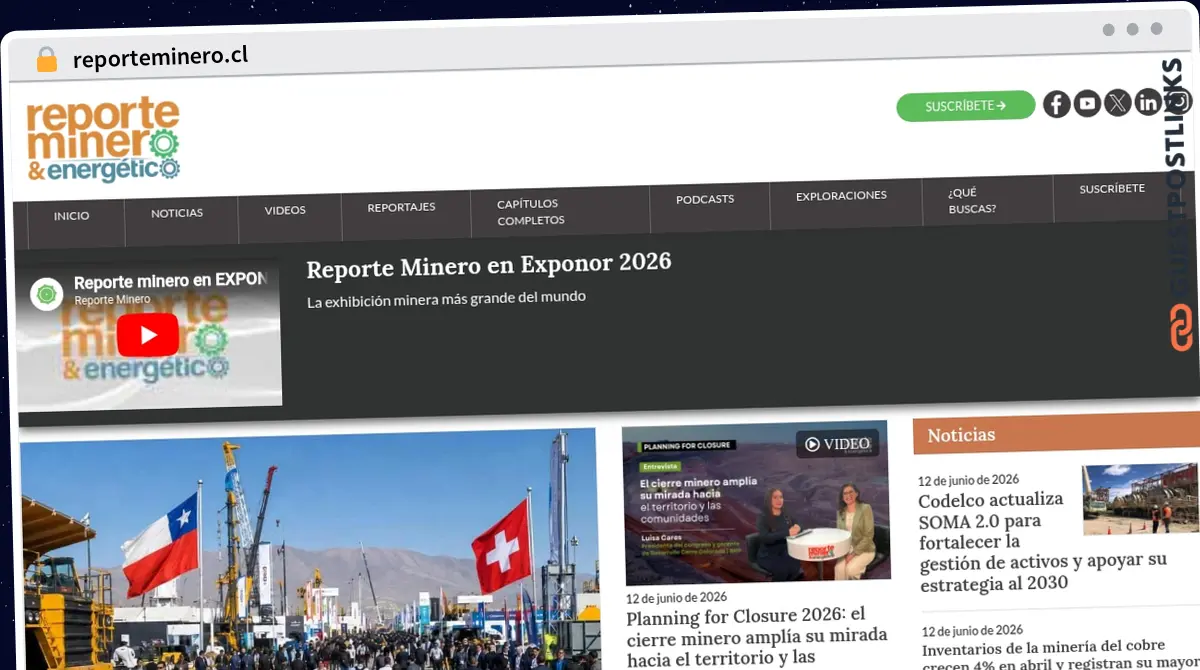Screen dimensions: 1200x670
Task: Open the EXPLORACIONES menu item
Action: [x=841, y=195]
